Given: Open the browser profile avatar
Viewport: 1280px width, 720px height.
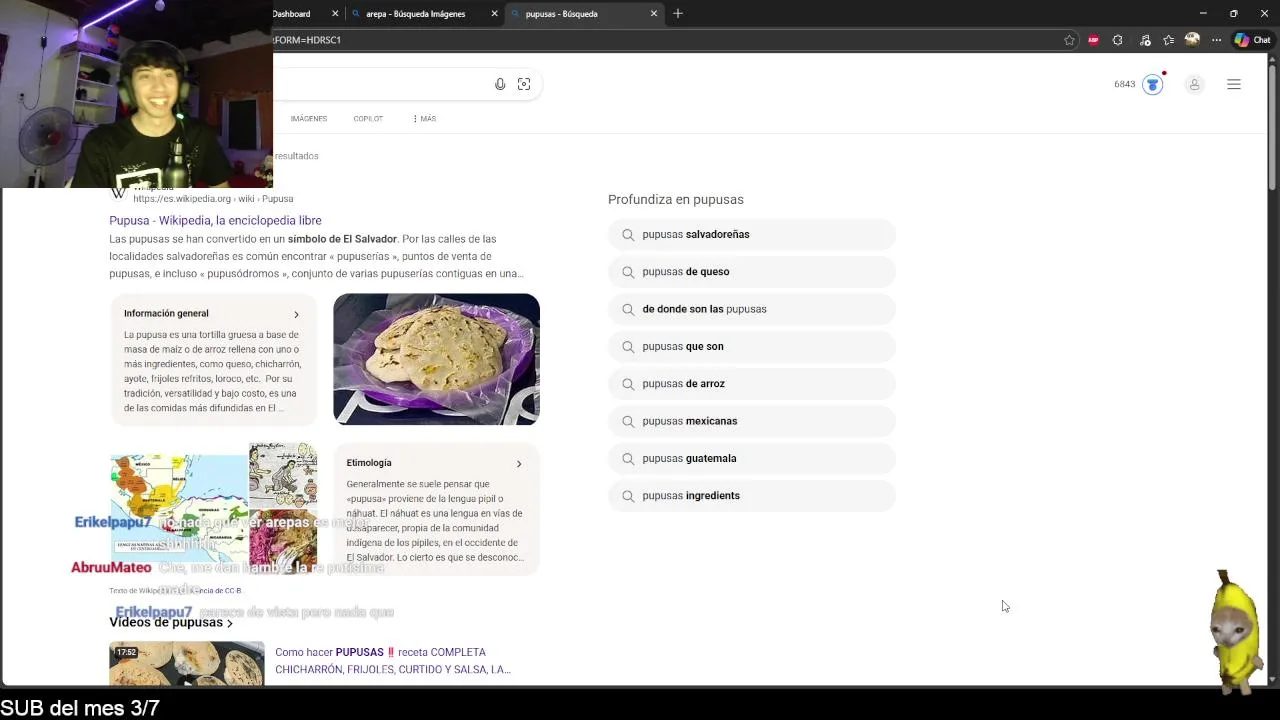Looking at the screenshot, I should click(x=1192, y=40).
